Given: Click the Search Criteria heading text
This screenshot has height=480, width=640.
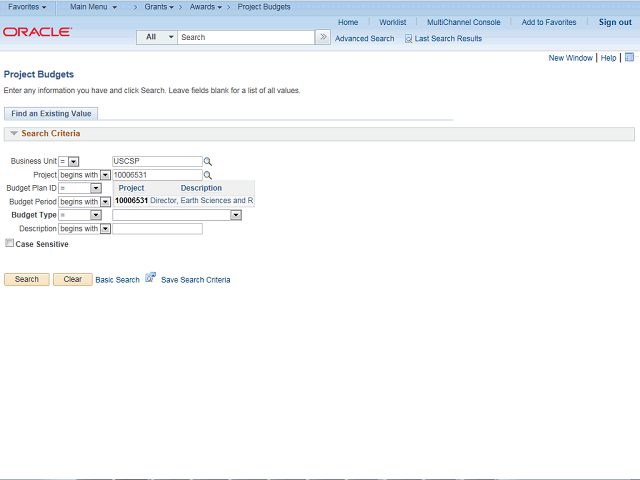Looking at the screenshot, I should [51, 133].
